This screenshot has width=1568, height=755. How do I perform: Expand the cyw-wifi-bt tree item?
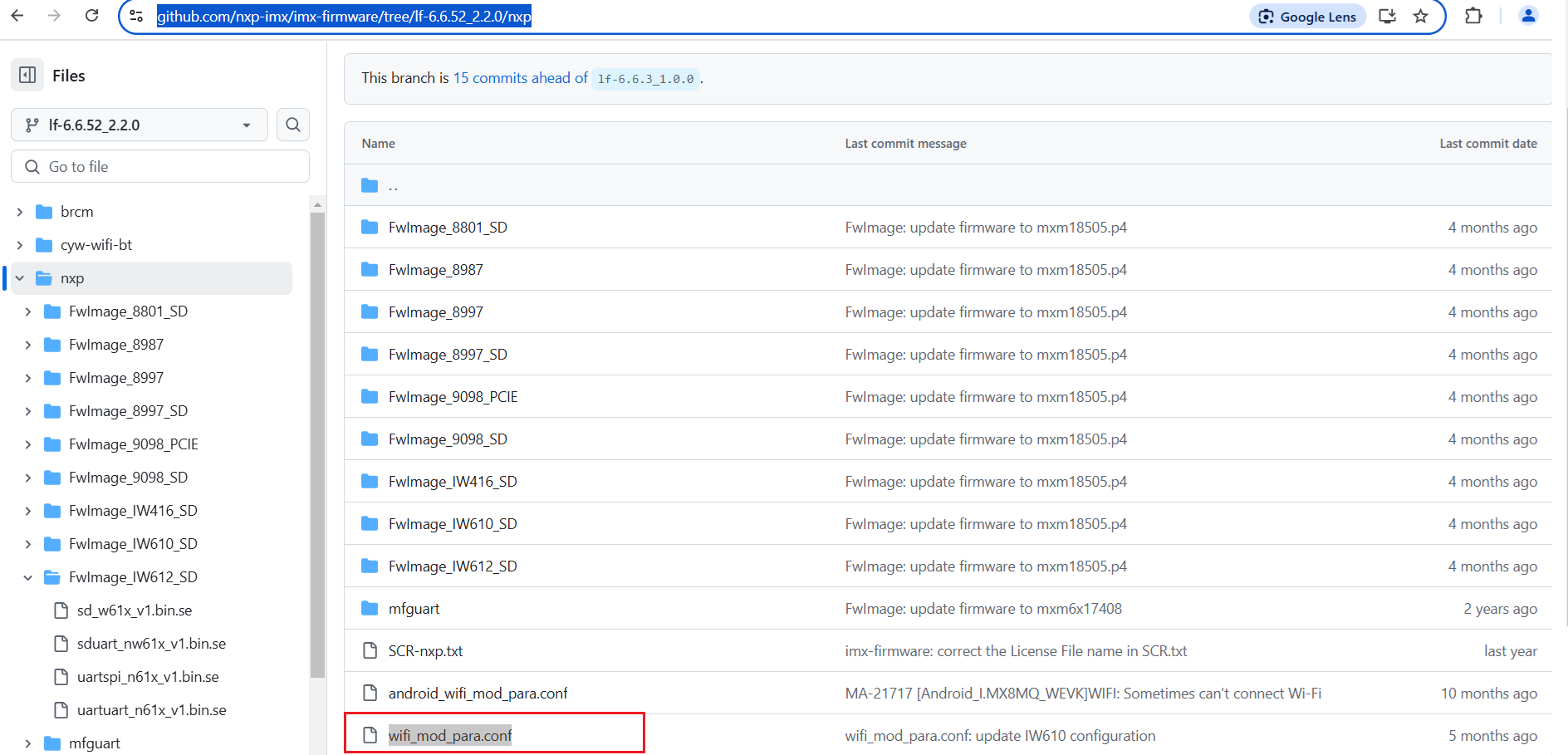(19, 244)
